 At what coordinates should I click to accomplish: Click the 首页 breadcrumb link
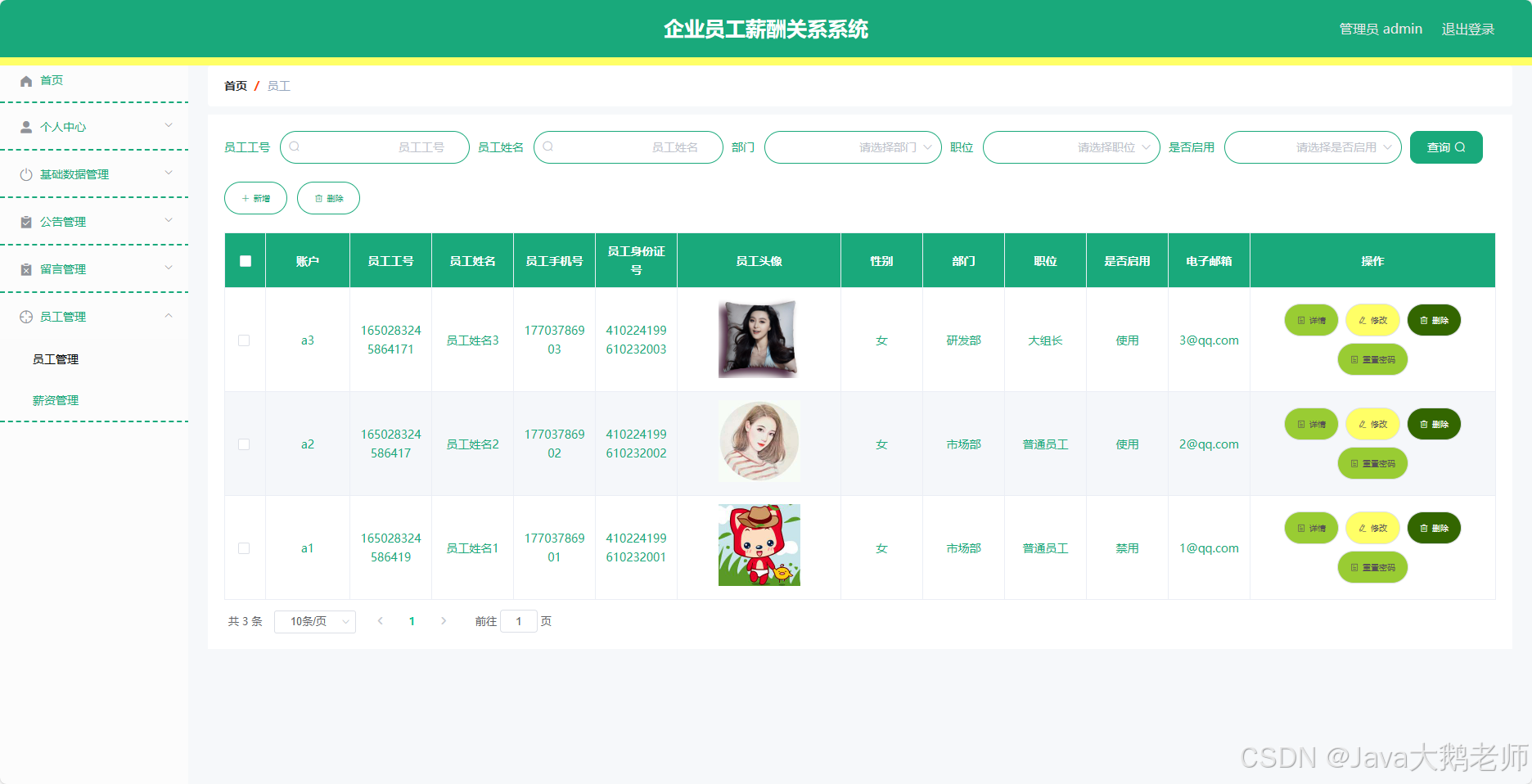tap(235, 85)
